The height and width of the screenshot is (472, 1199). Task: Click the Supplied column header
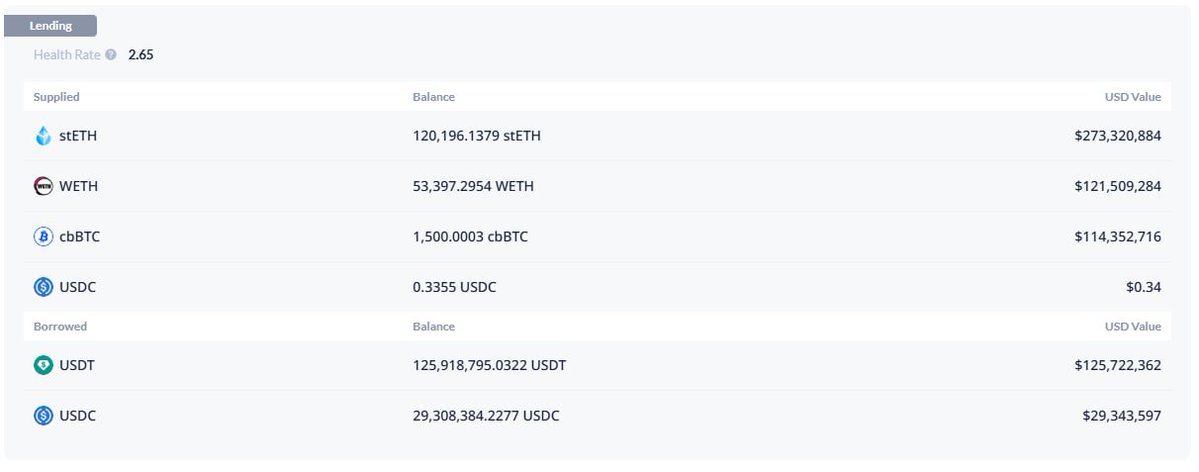(56, 97)
